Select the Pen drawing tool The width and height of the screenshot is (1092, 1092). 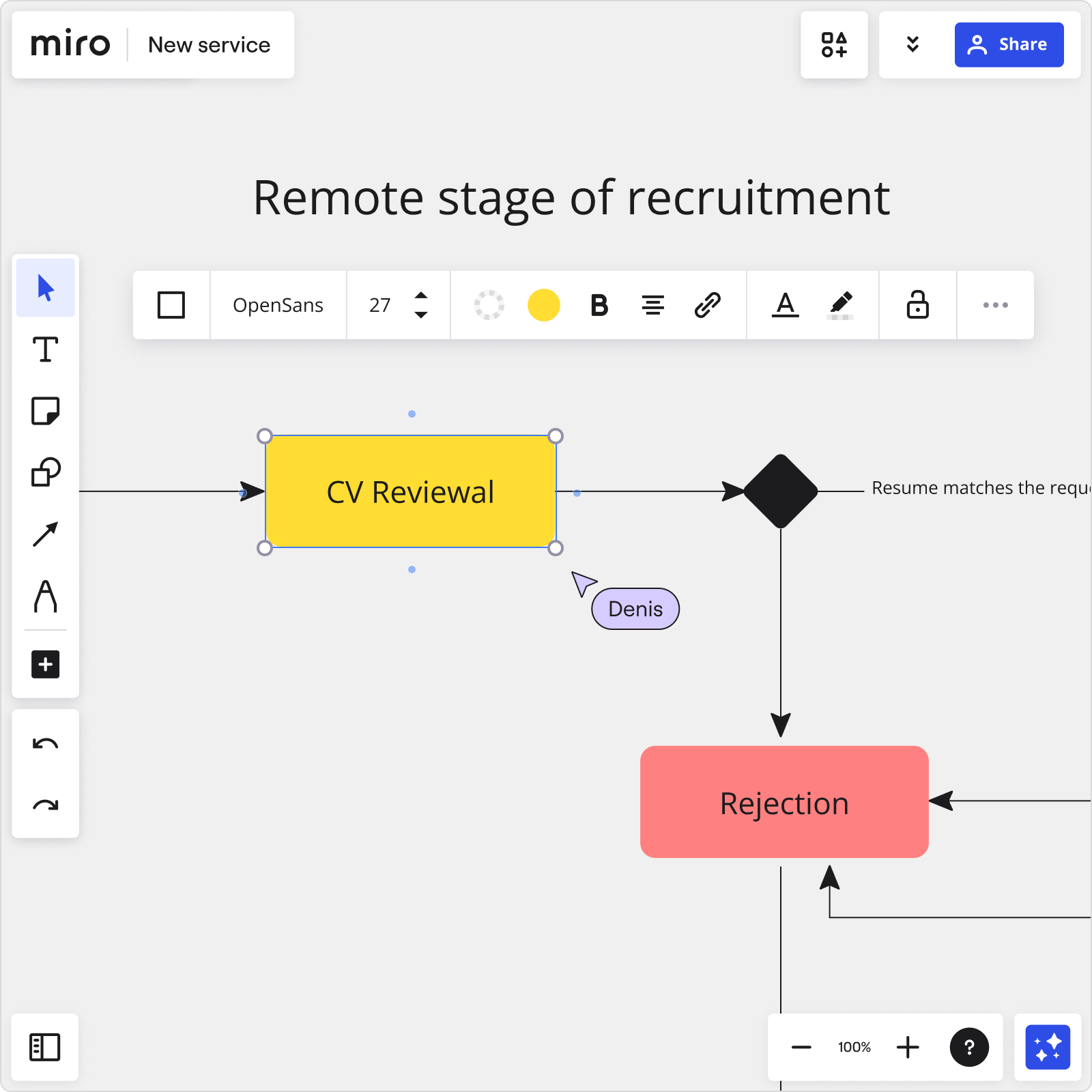(x=45, y=596)
